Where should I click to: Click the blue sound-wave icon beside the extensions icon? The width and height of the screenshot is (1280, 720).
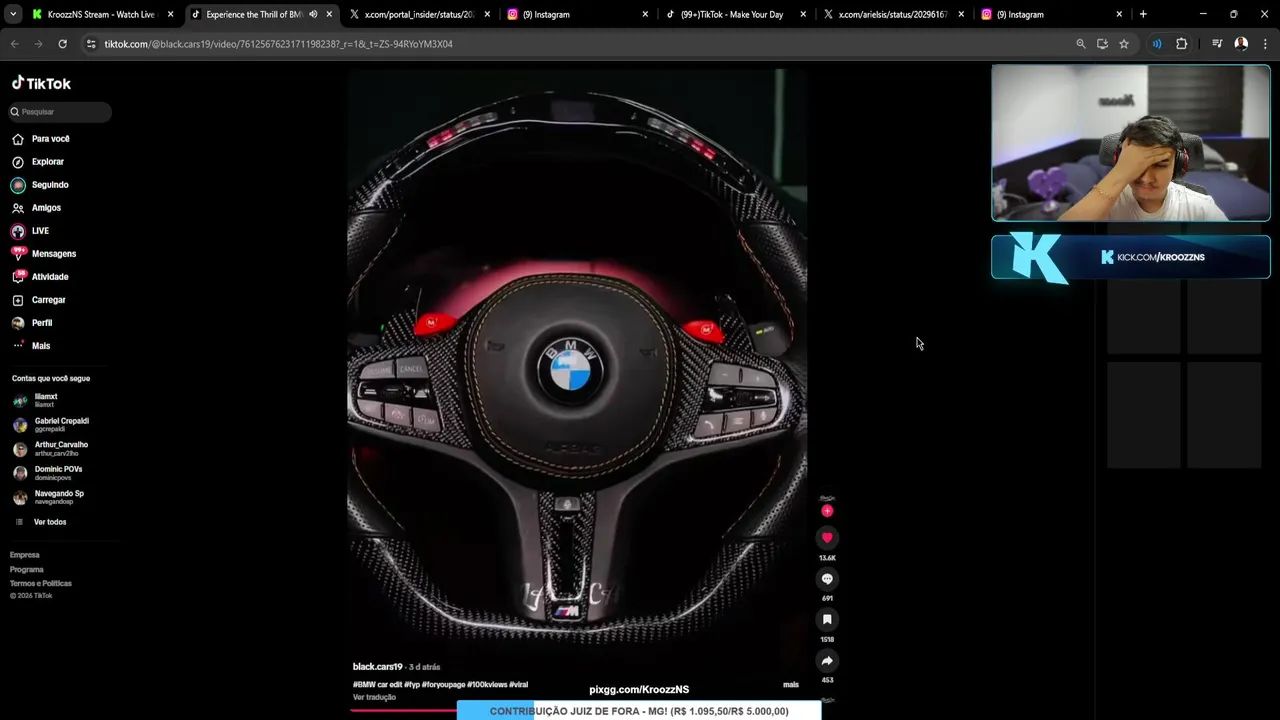coord(1157,44)
